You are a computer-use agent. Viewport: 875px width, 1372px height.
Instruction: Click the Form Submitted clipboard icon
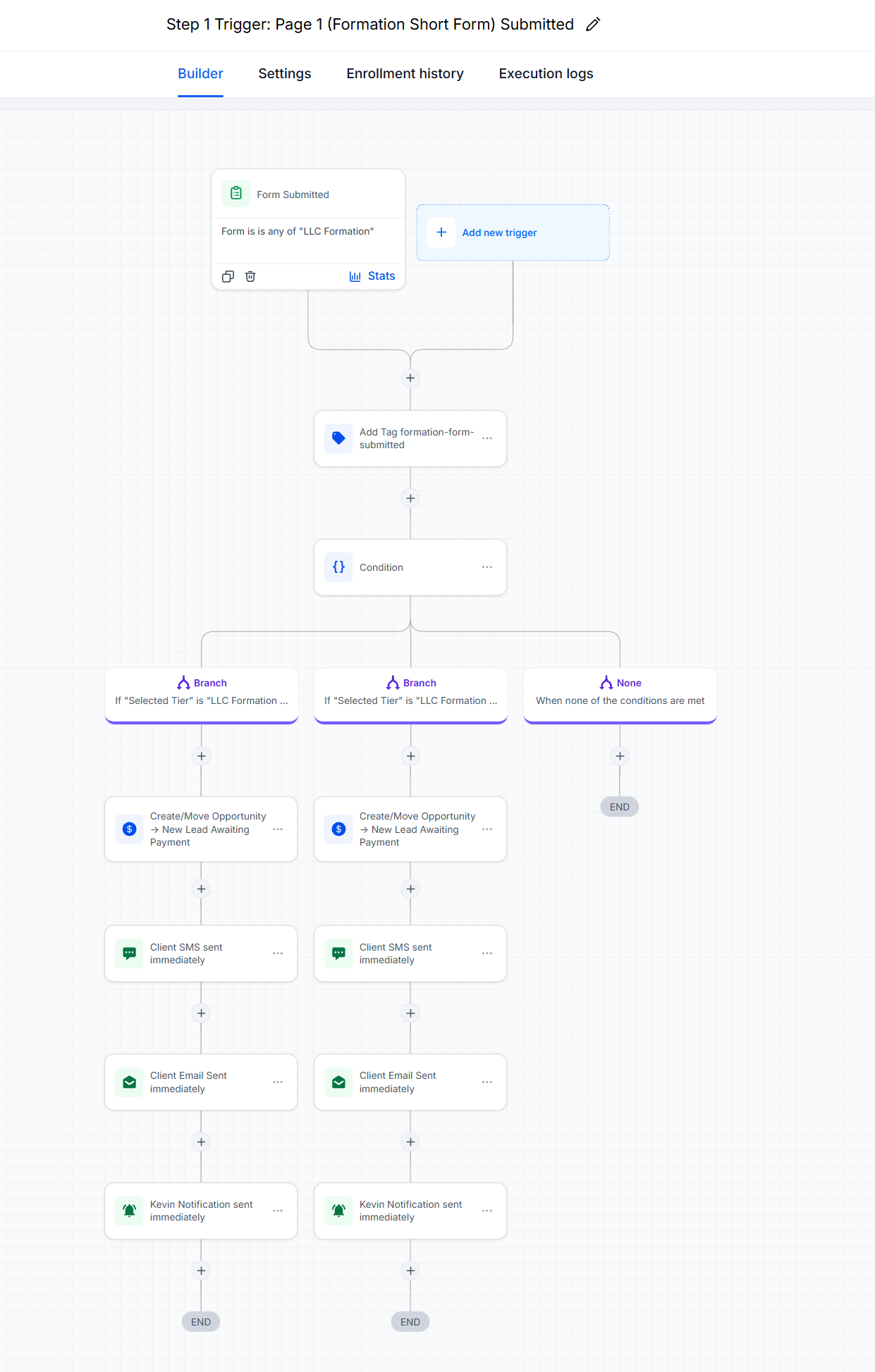236,193
